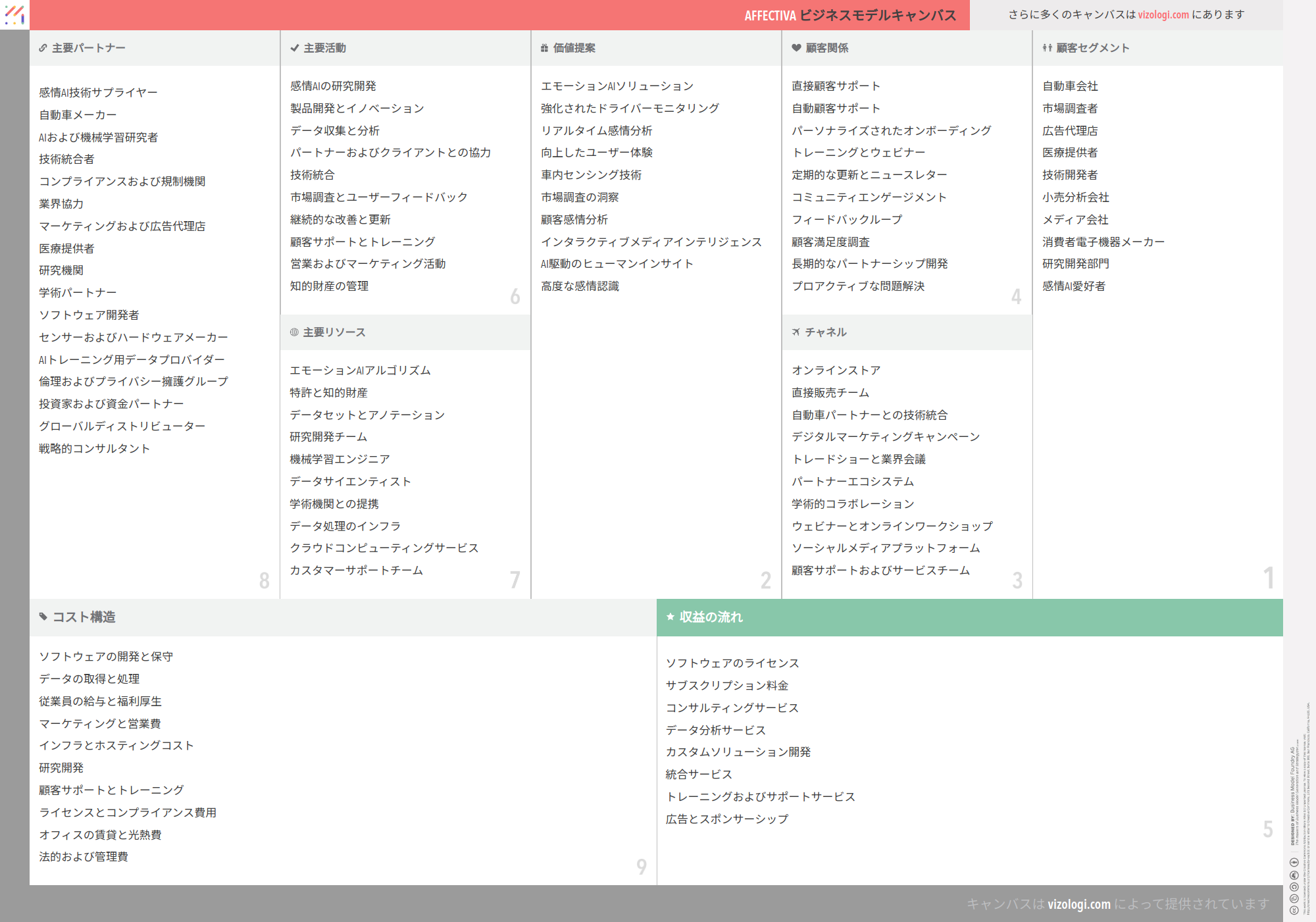Click the Creative Commons license icon
Viewport: 1316px width, 922px height.
point(1294,910)
